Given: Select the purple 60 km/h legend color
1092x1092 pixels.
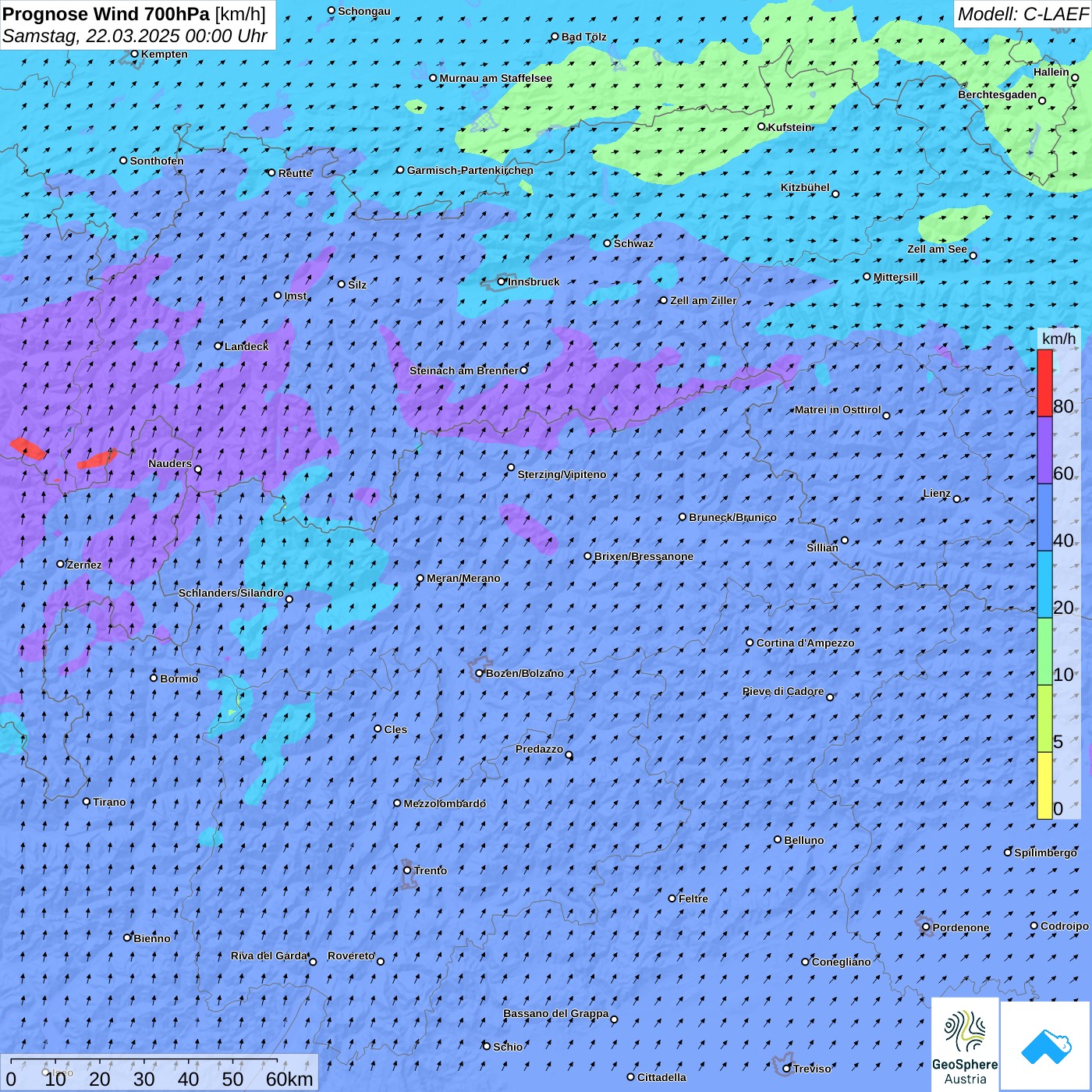Looking at the screenshot, I should (x=1044, y=450).
